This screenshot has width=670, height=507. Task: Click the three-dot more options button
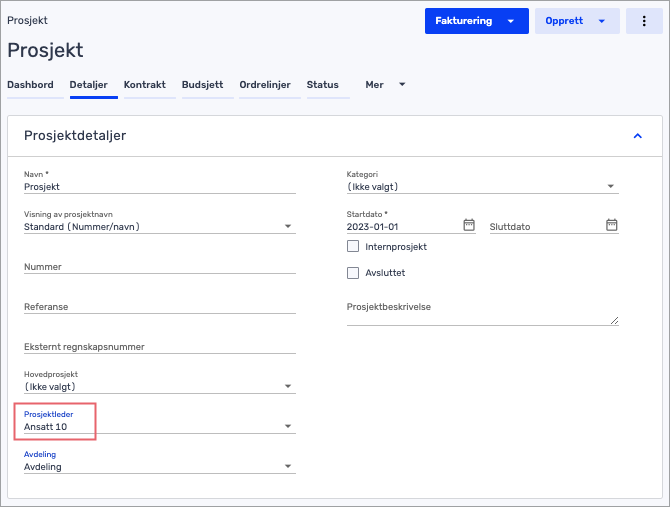pyautogui.click(x=644, y=21)
